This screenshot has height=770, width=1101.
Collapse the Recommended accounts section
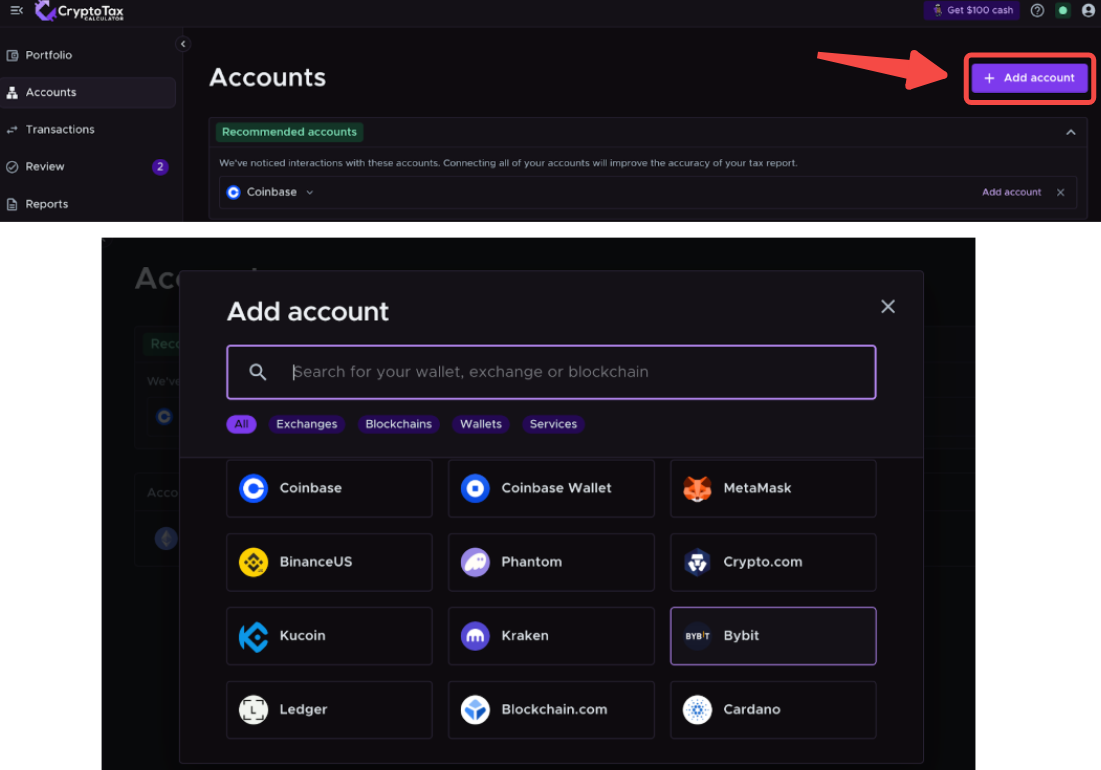(x=1071, y=132)
